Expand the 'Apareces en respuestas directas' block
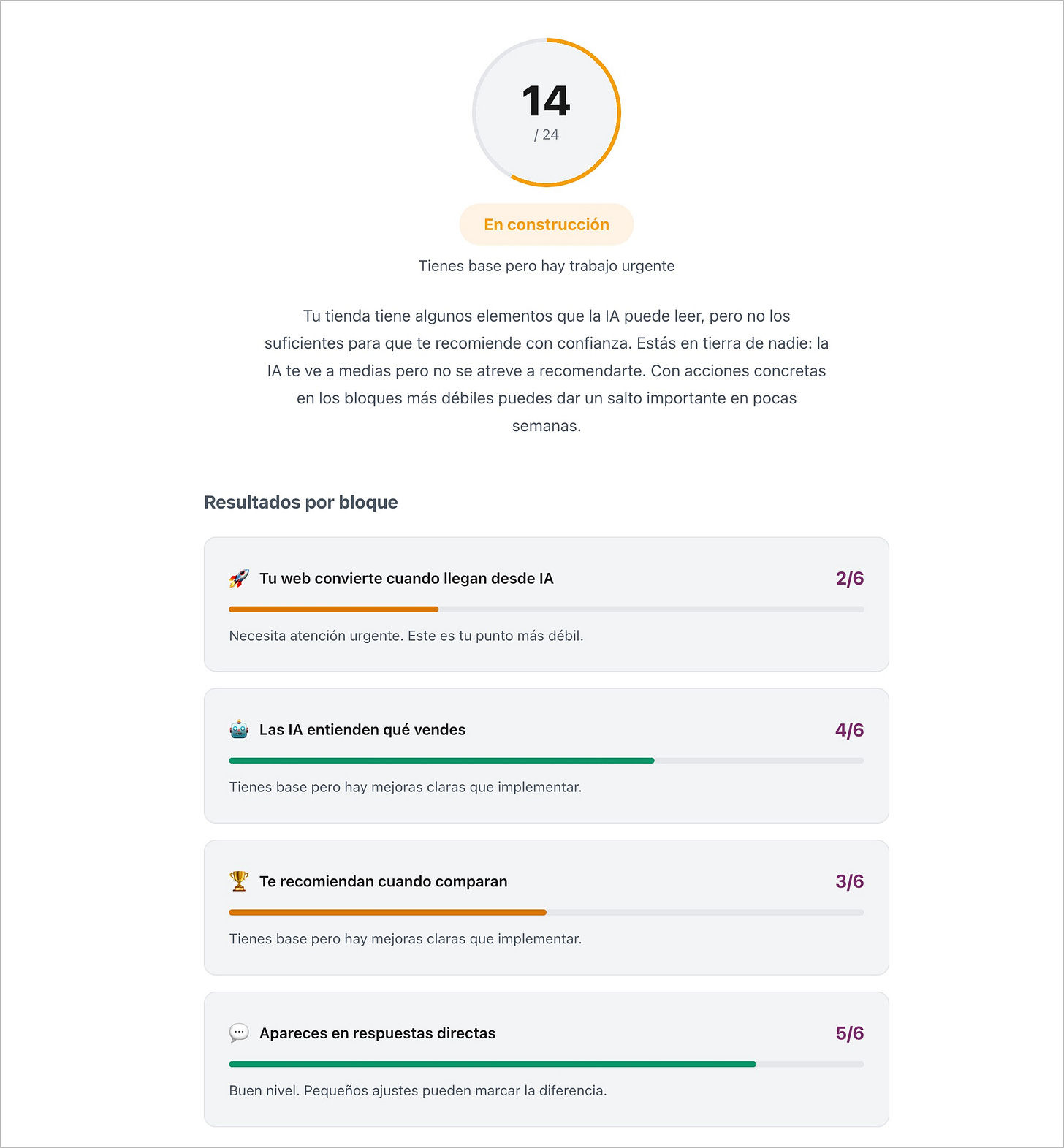Screen dimensions: 1064x1148 click(x=546, y=1060)
